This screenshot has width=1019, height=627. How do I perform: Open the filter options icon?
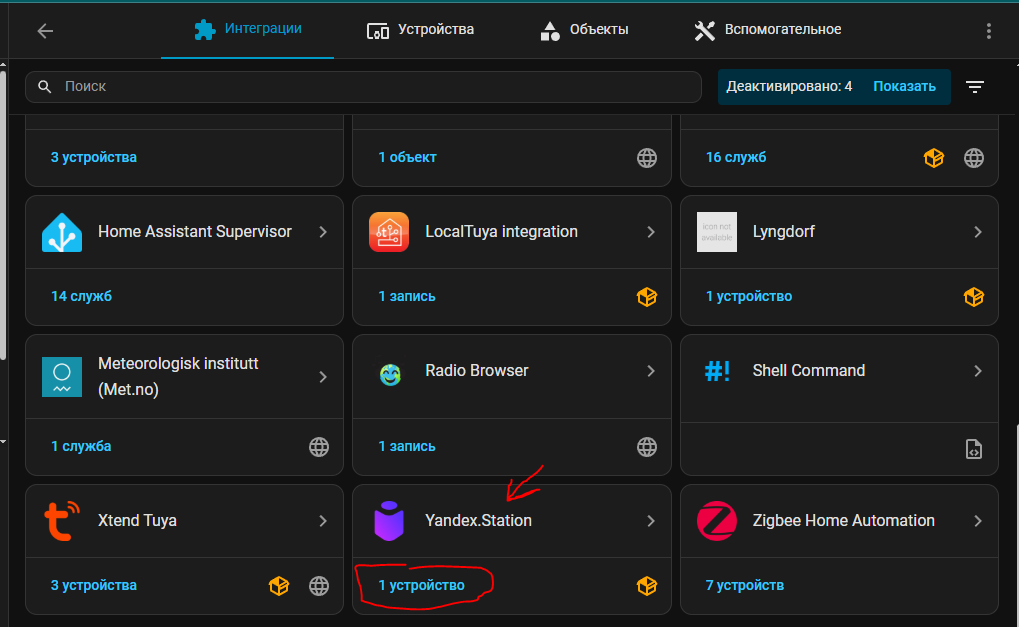974,86
